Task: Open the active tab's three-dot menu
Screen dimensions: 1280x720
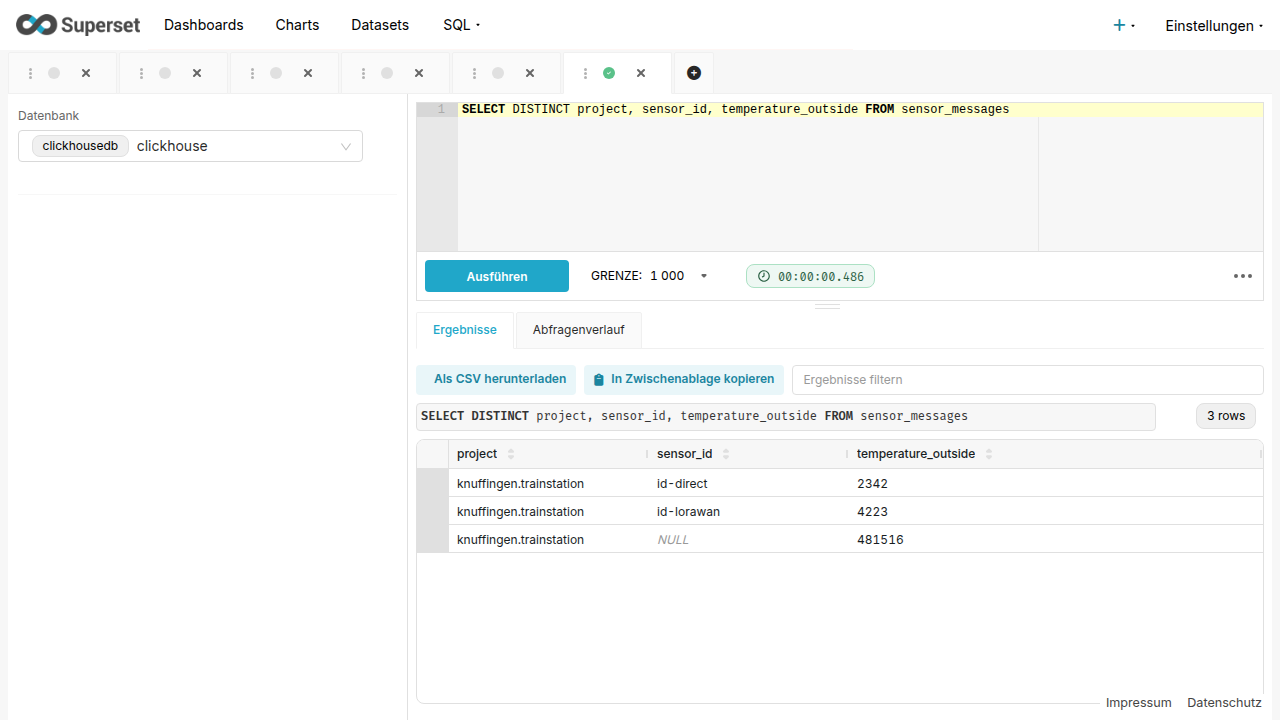Action: click(585, 73)
